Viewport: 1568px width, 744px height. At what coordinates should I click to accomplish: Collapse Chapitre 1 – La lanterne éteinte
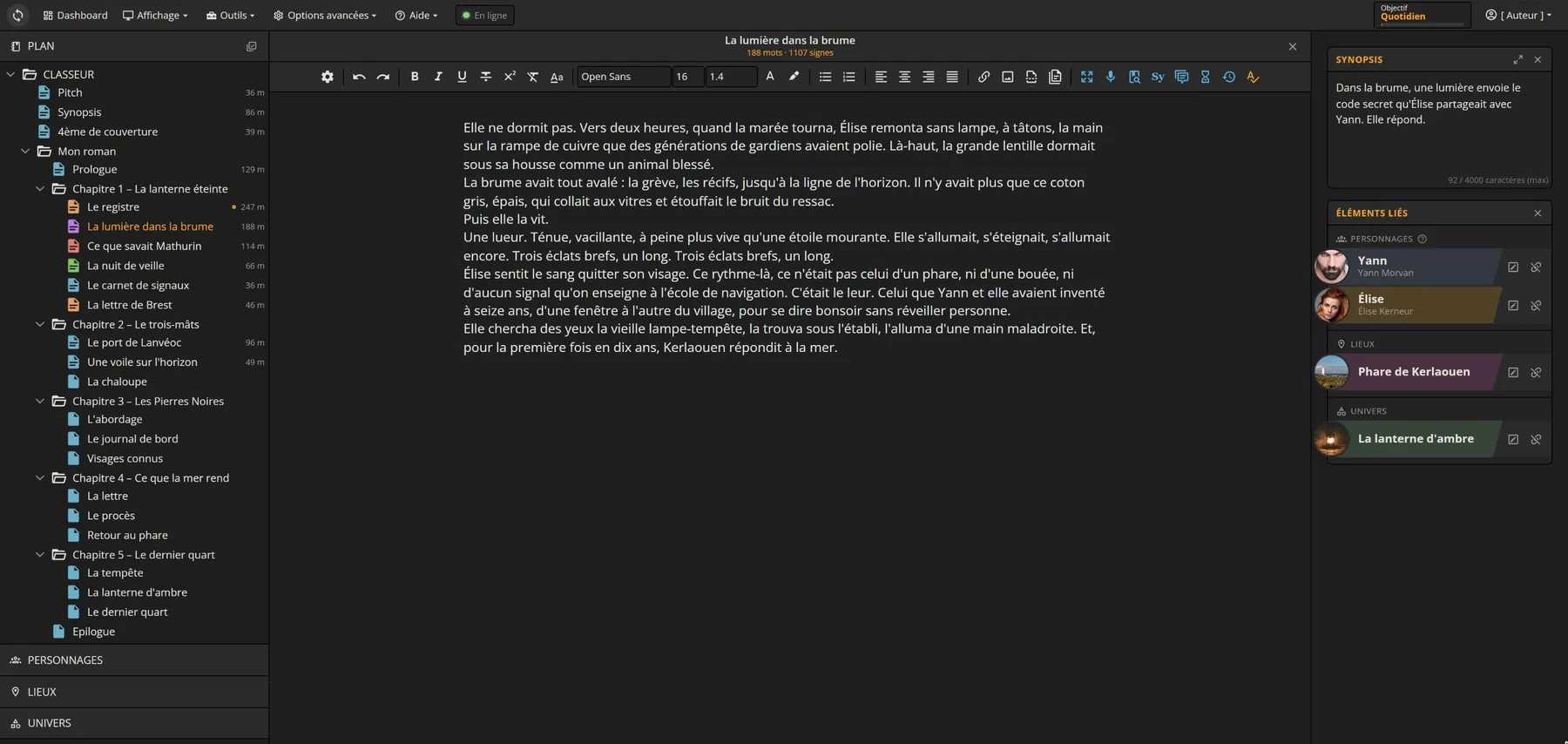click(x=40, y=188)
